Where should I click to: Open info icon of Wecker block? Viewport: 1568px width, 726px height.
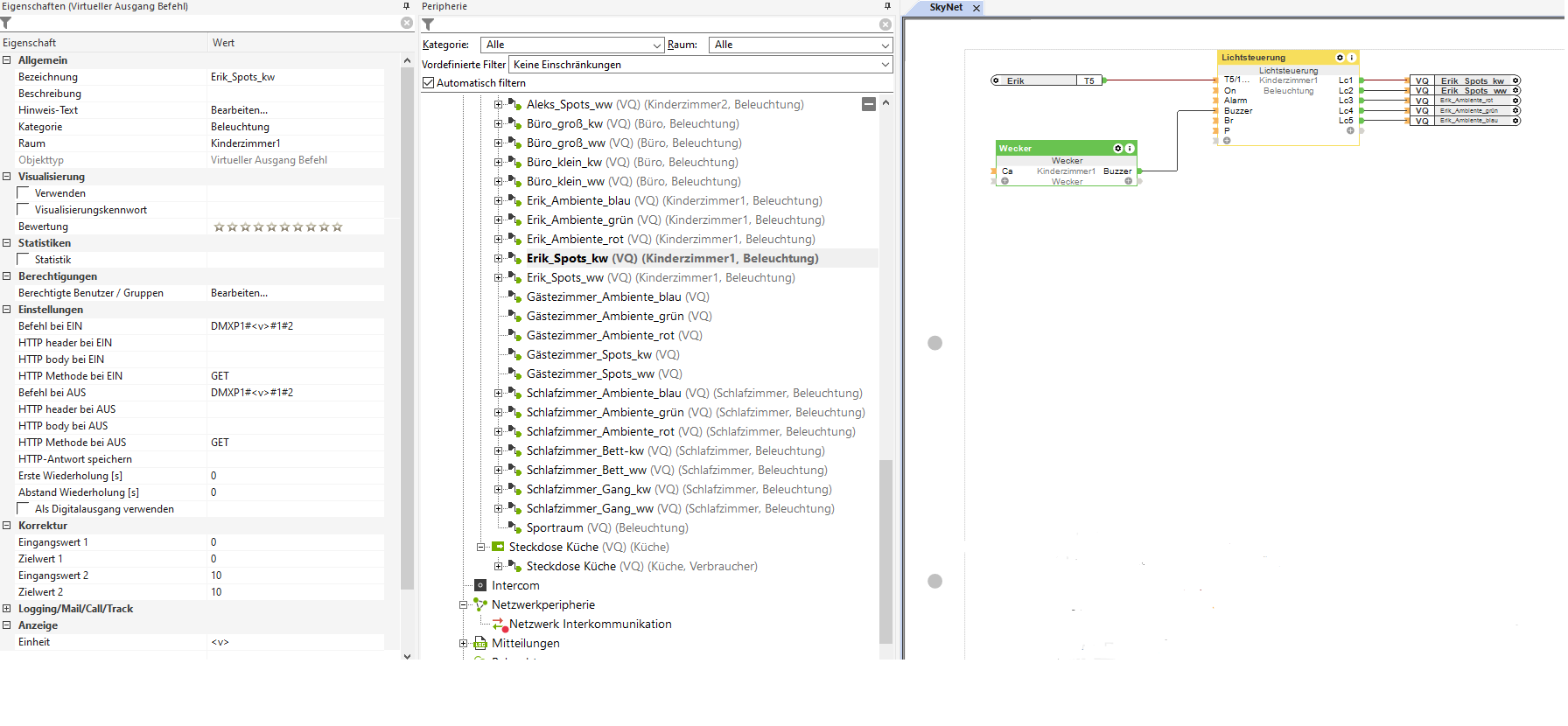click(x=1130, y=149)
